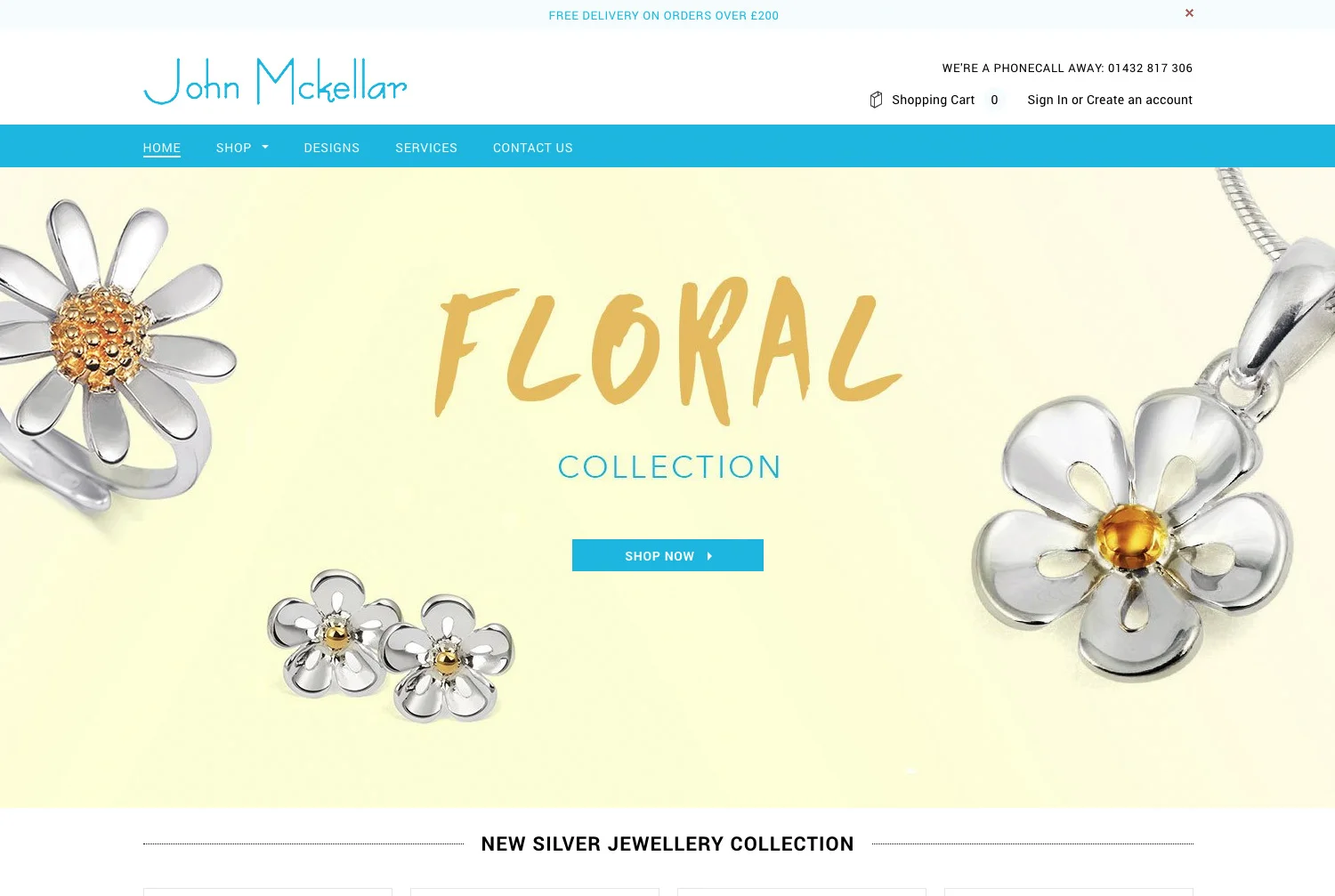This screenshot has height=896, width=1335.
Task: Click the flower stud earrings image
Action: [392, 645]
